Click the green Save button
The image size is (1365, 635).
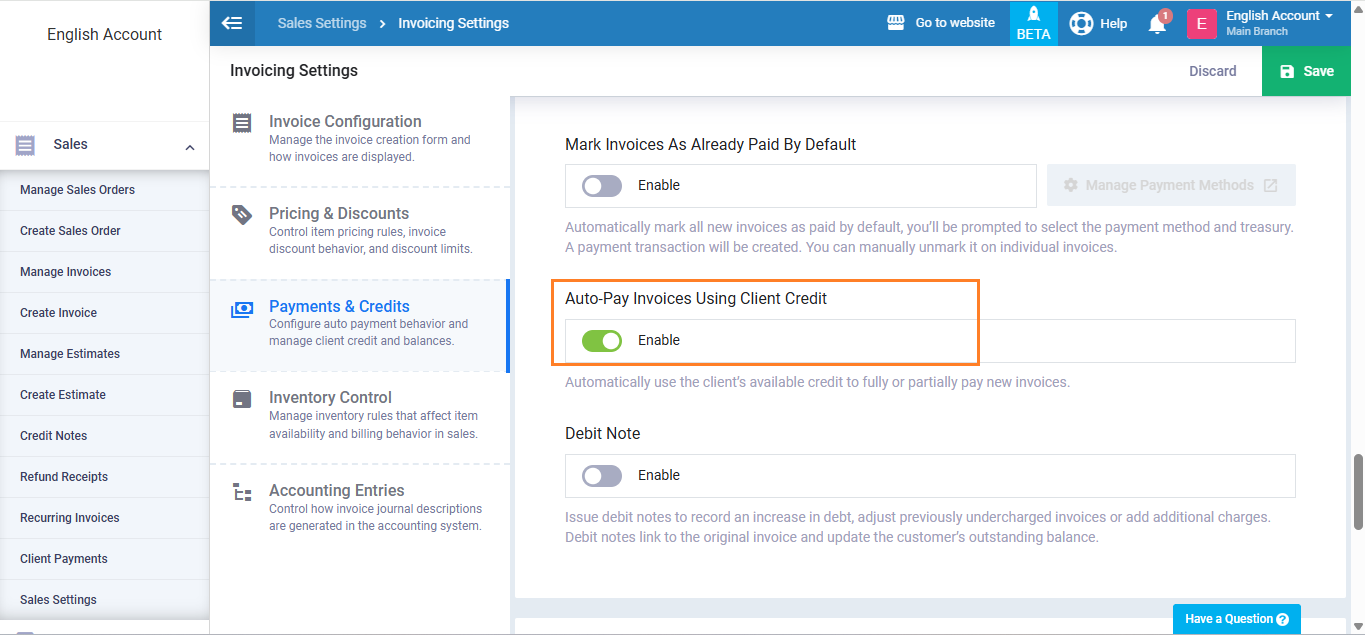[1307, 71]
